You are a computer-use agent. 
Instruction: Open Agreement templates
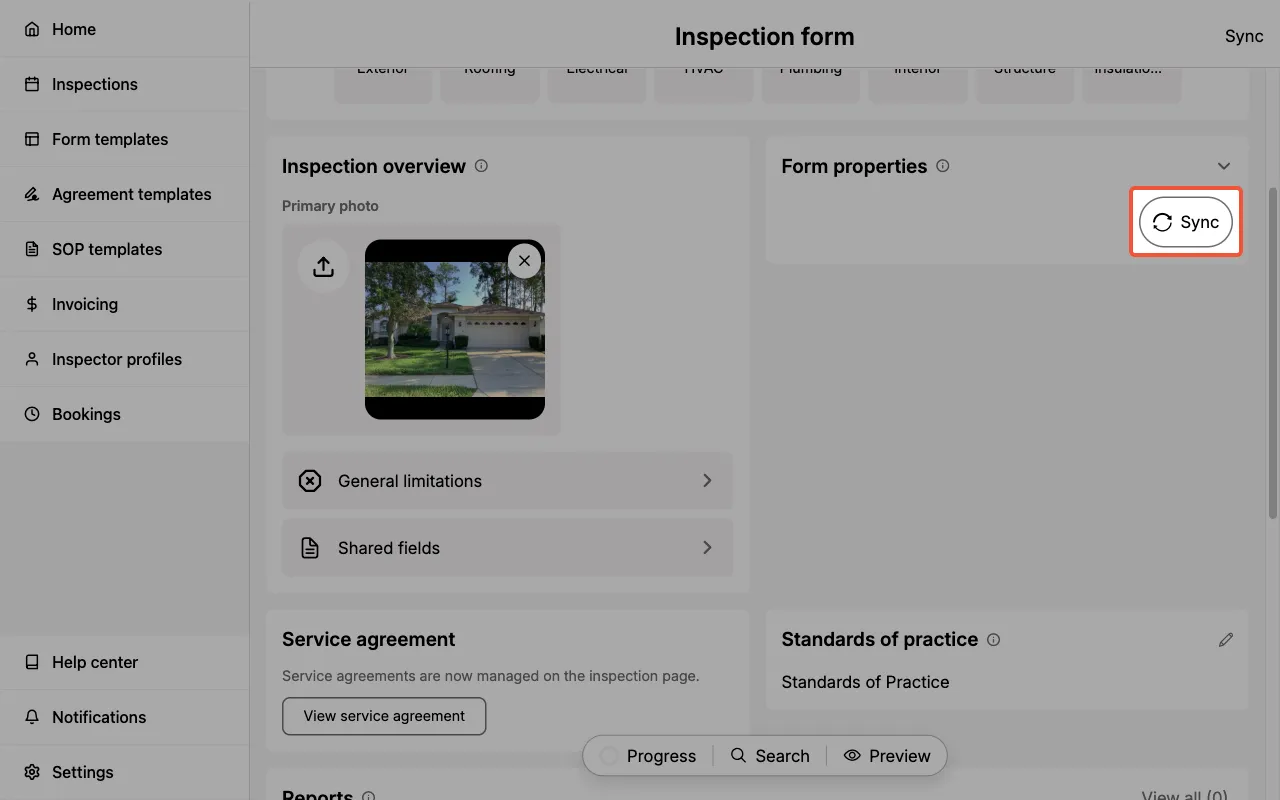pyautogui.click(x=124, y=194)
